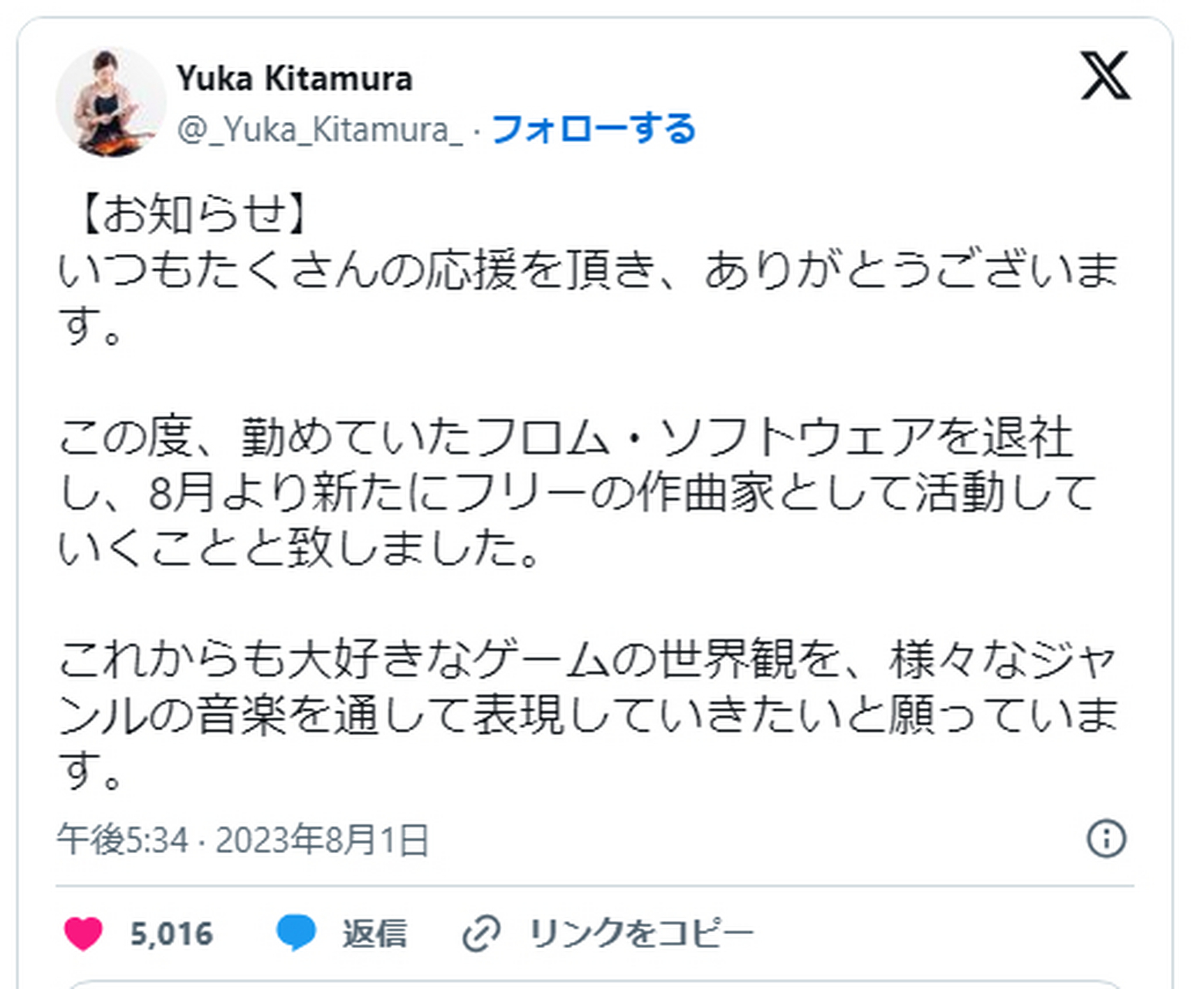The image size is (1204, 989).
Task: Open Yuka Kitamura's profile via her name
Action: (295, 76)
